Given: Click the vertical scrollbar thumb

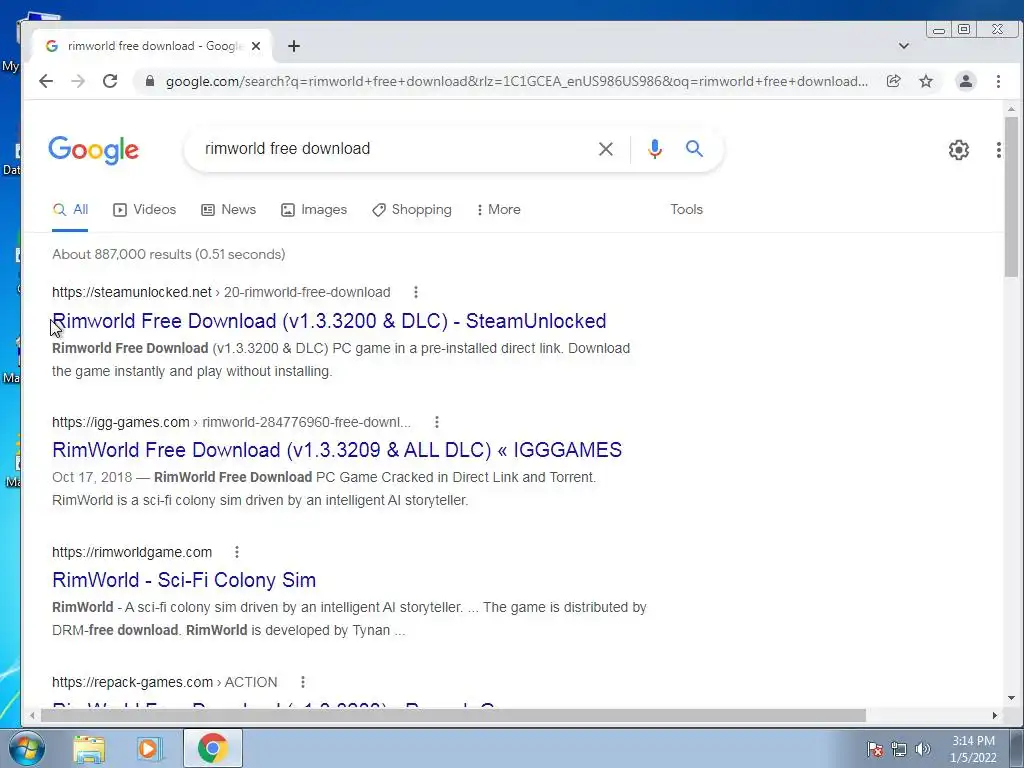Looking at the screenshot, I should tap(1011, 197).
